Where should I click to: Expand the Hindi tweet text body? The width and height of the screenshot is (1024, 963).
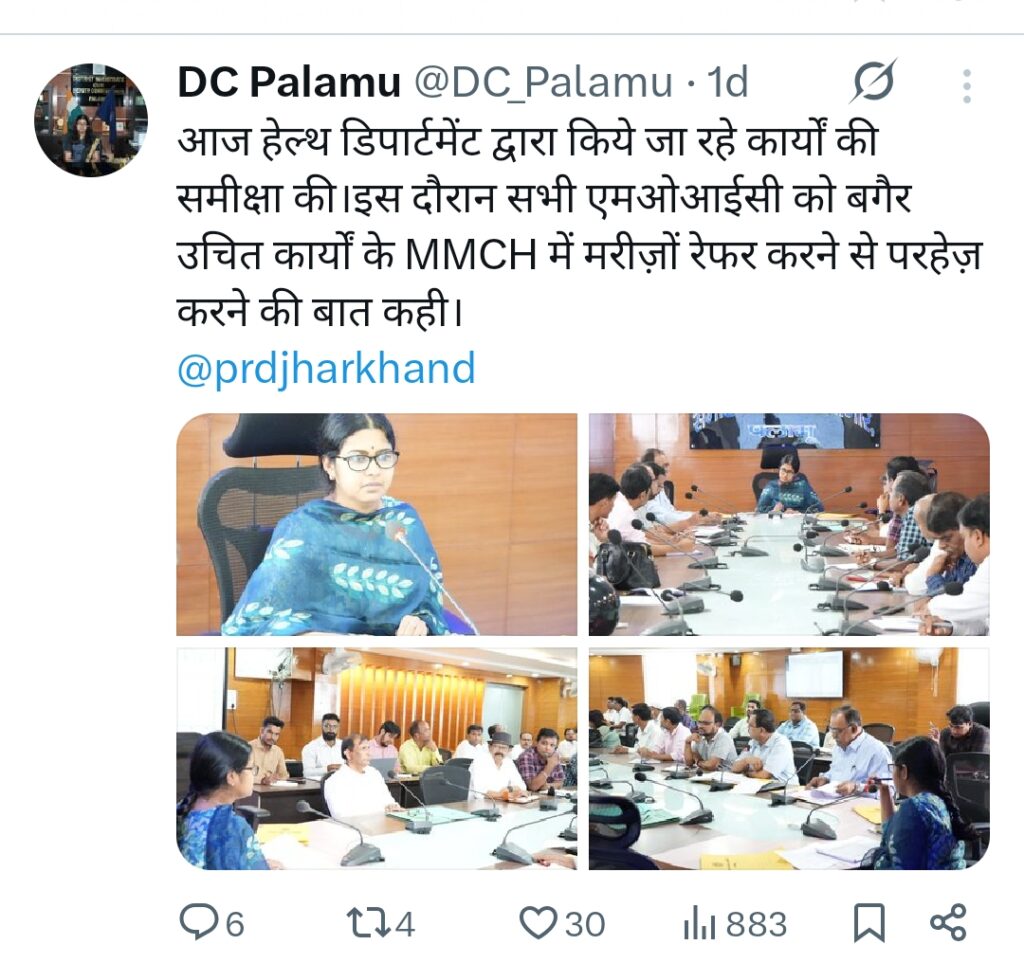[x=580, y=225]
